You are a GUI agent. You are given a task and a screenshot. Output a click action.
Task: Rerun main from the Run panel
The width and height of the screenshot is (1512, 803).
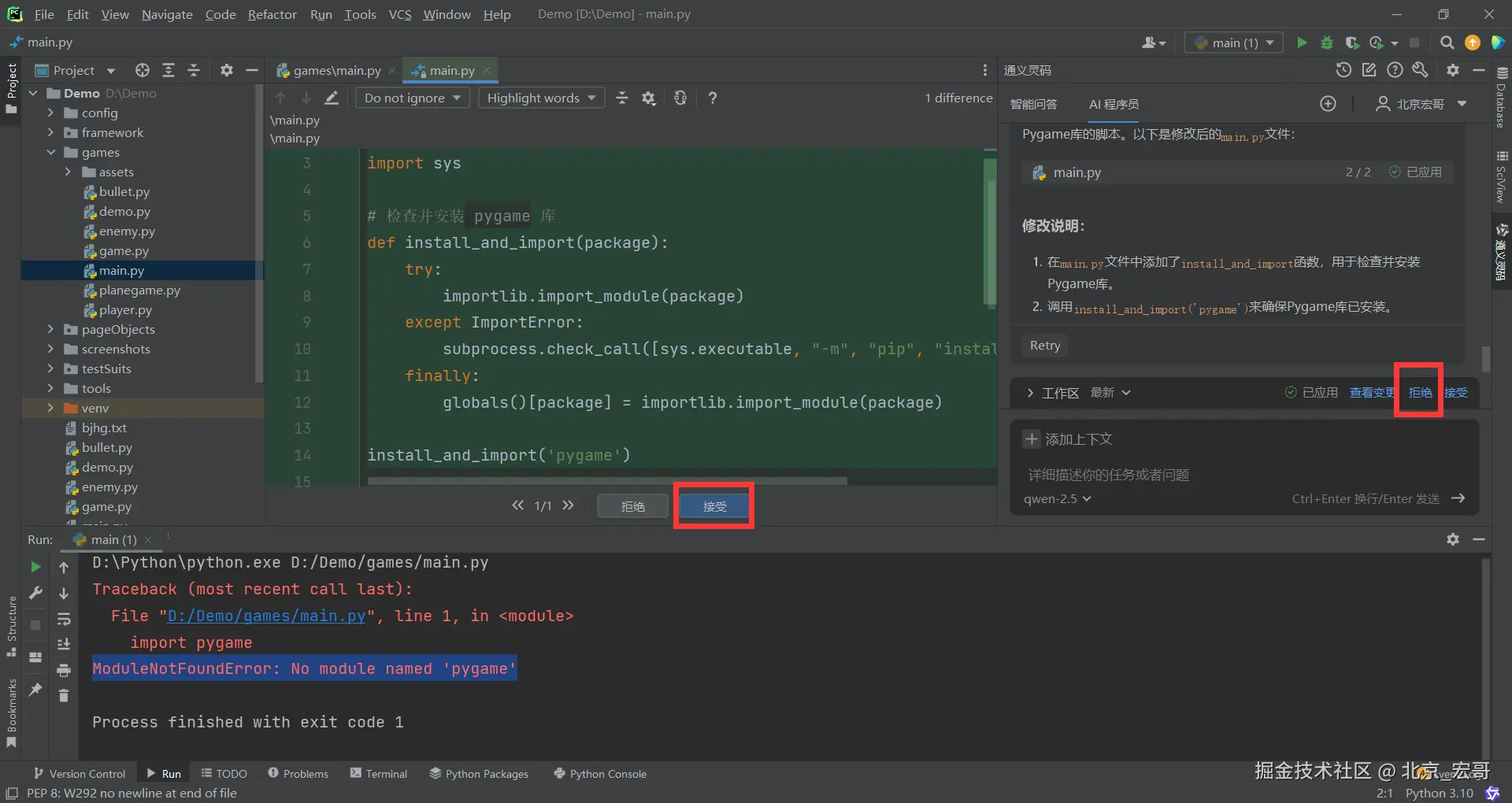click(x=35, y=567)
